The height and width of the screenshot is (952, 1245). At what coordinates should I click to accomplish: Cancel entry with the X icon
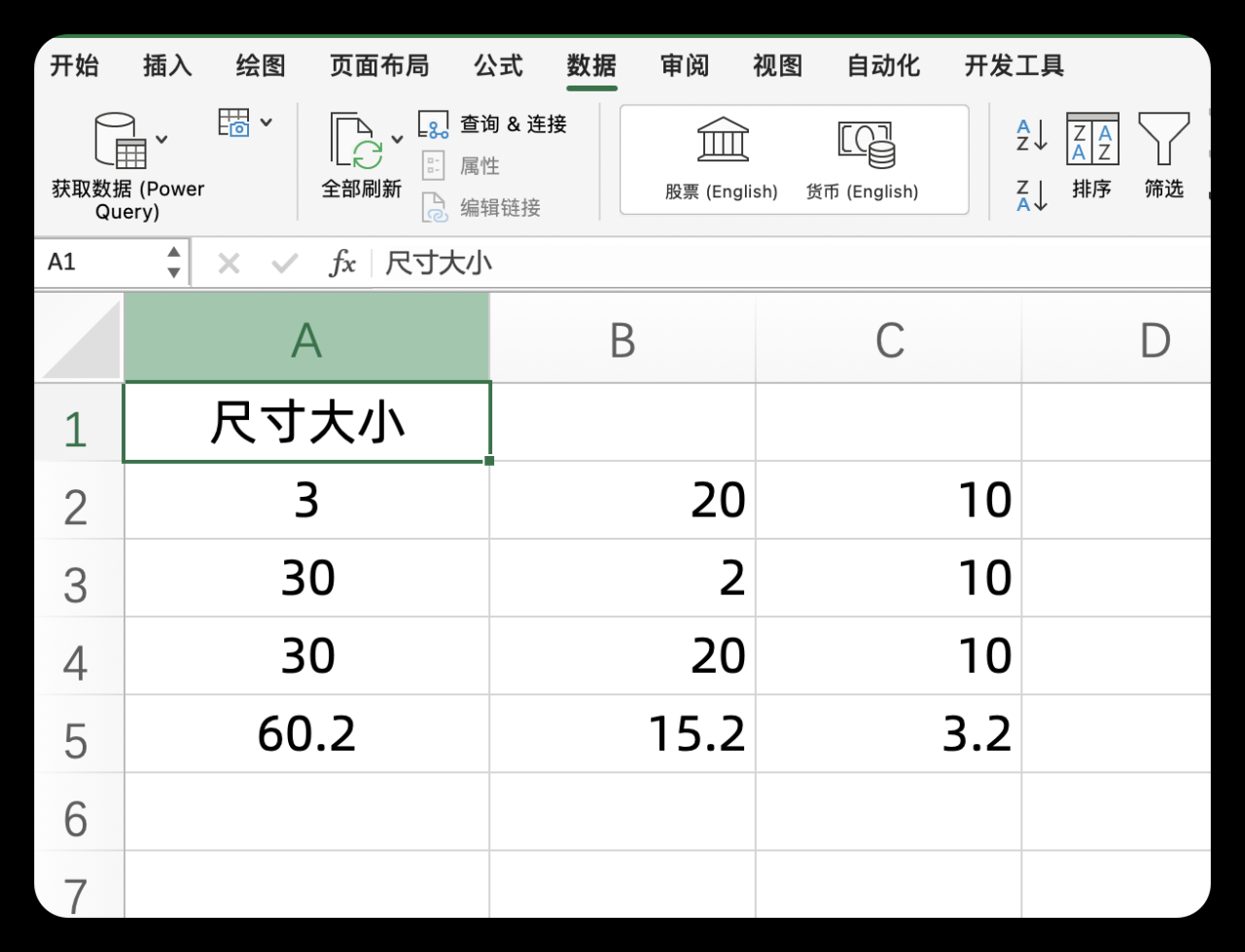click(x=229, y=263)
